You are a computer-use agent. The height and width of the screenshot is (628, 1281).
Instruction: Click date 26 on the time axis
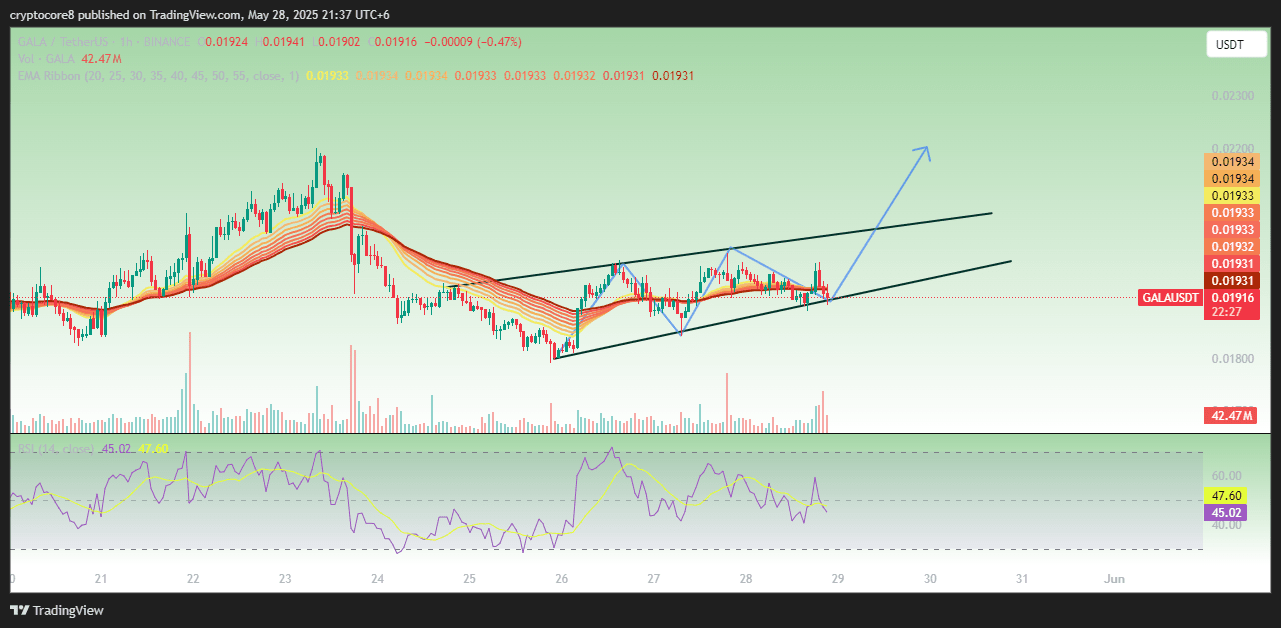[x=562, y=579]
